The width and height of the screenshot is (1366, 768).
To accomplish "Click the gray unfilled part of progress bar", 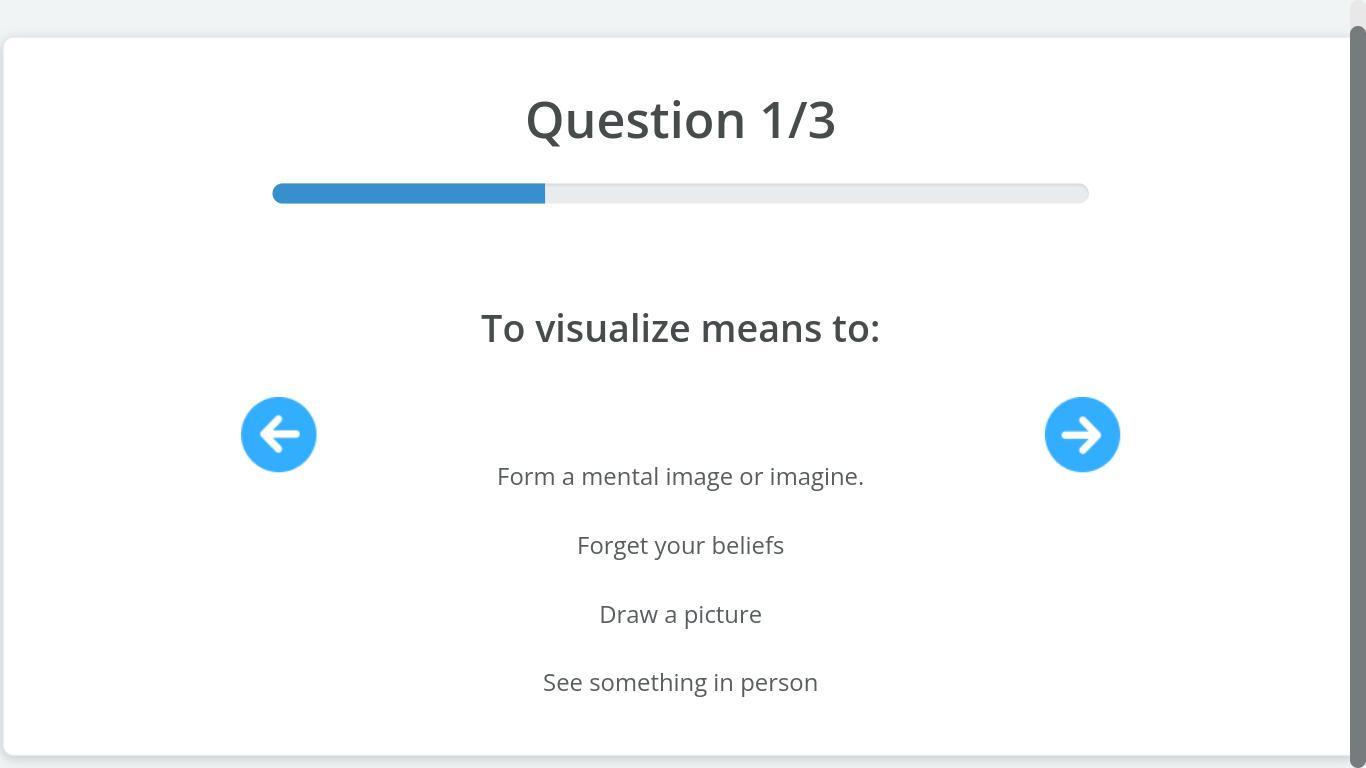I will [x=816, y=193].
